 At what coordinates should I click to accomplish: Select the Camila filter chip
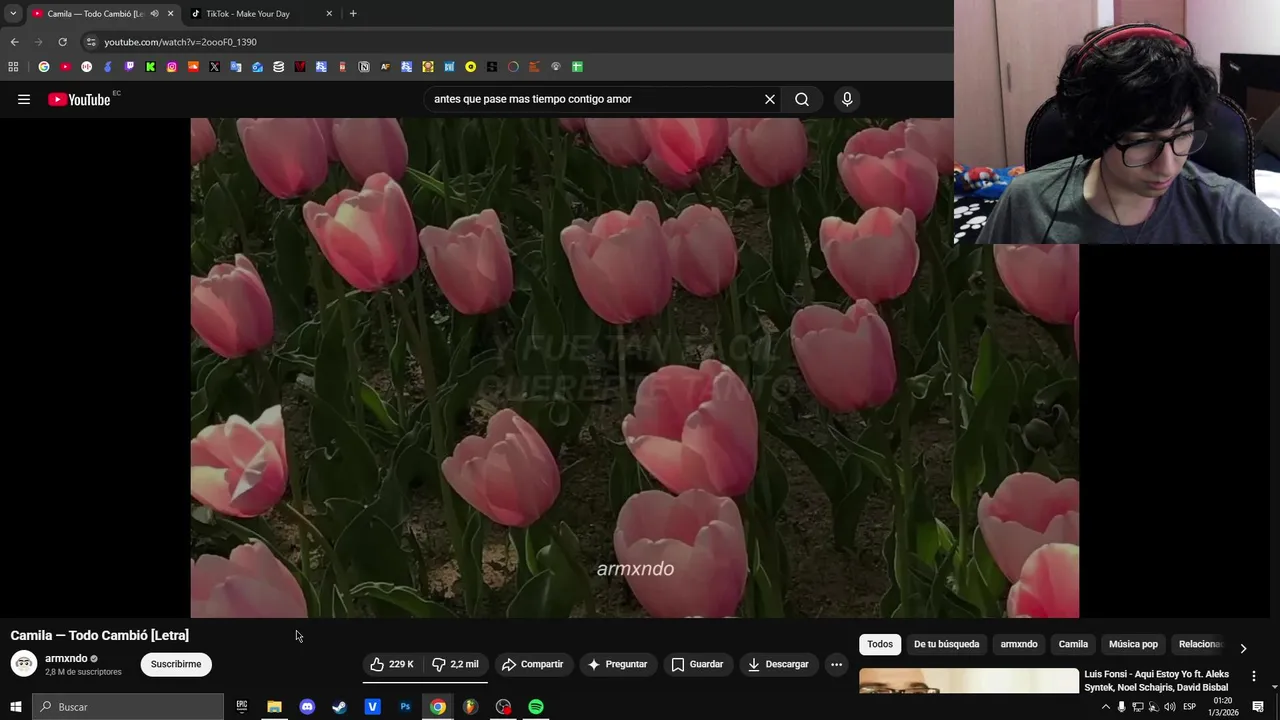1073,644
